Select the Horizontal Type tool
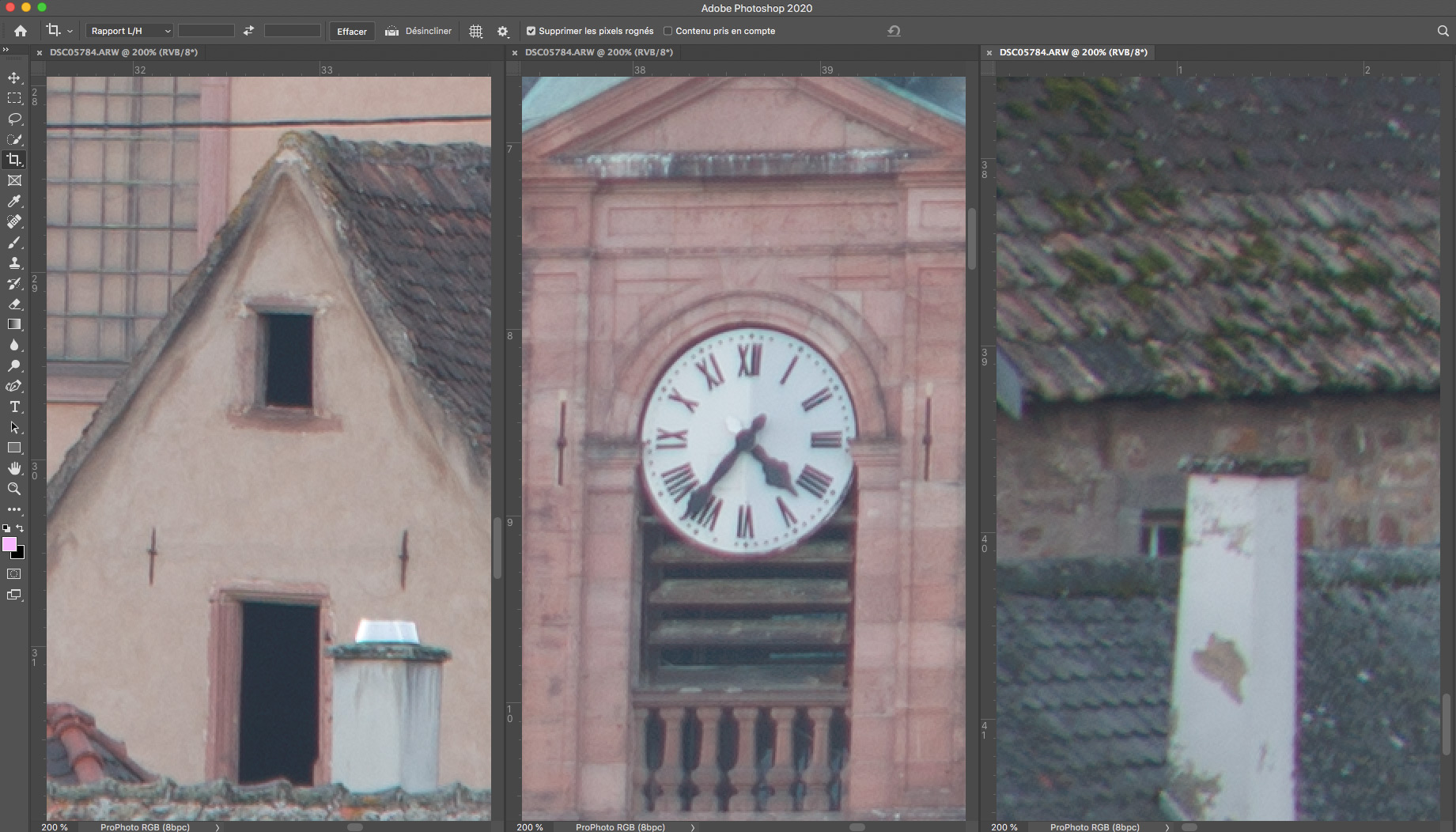The width and height of the screenshot is (1456, 832). pyautogui.click(x=14, y=407)
